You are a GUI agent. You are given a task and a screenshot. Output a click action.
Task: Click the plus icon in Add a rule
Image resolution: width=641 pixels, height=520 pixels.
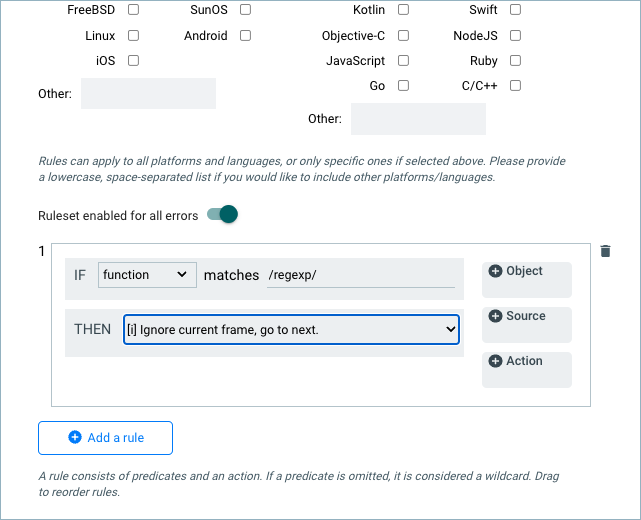point(75,438)
